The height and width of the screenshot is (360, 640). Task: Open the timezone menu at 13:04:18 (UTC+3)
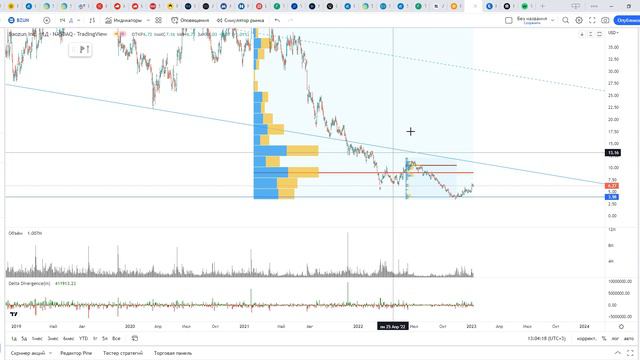pyautogui.click(x=547, y=338)
